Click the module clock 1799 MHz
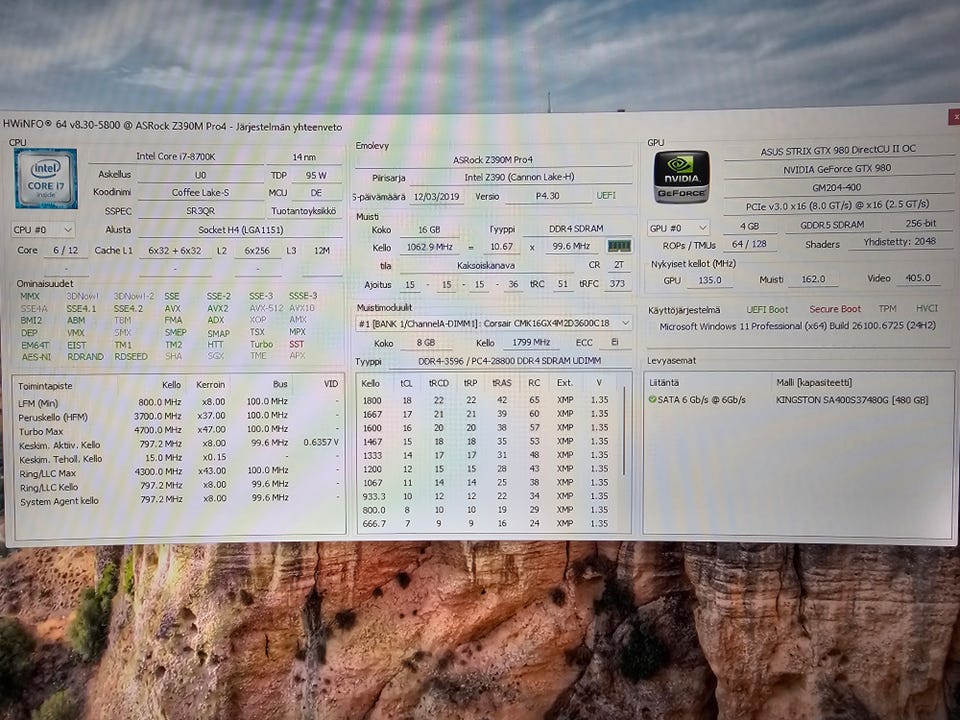Image resolution: width=960 pixels, height=720 pixels. pyautogui.click(x=531, y=343)
